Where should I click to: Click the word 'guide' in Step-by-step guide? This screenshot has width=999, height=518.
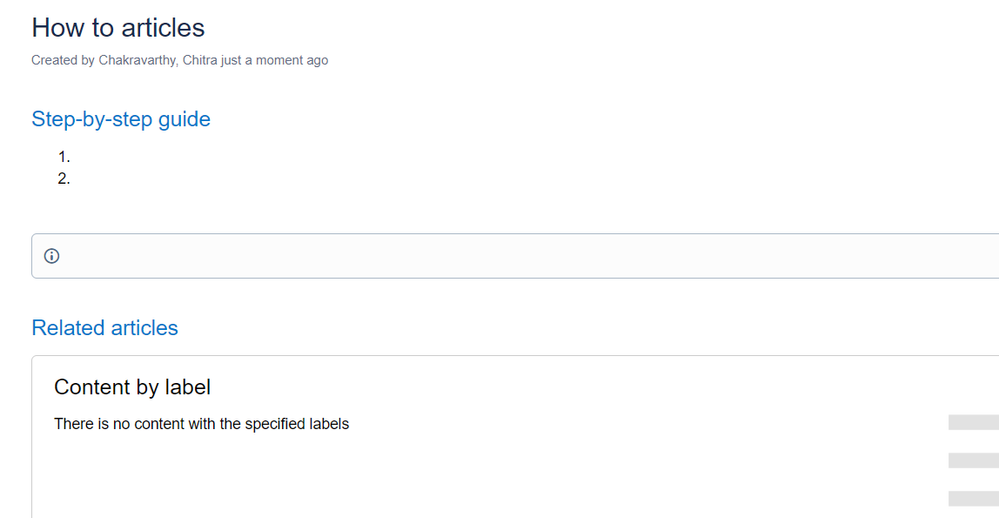point(184,120)
